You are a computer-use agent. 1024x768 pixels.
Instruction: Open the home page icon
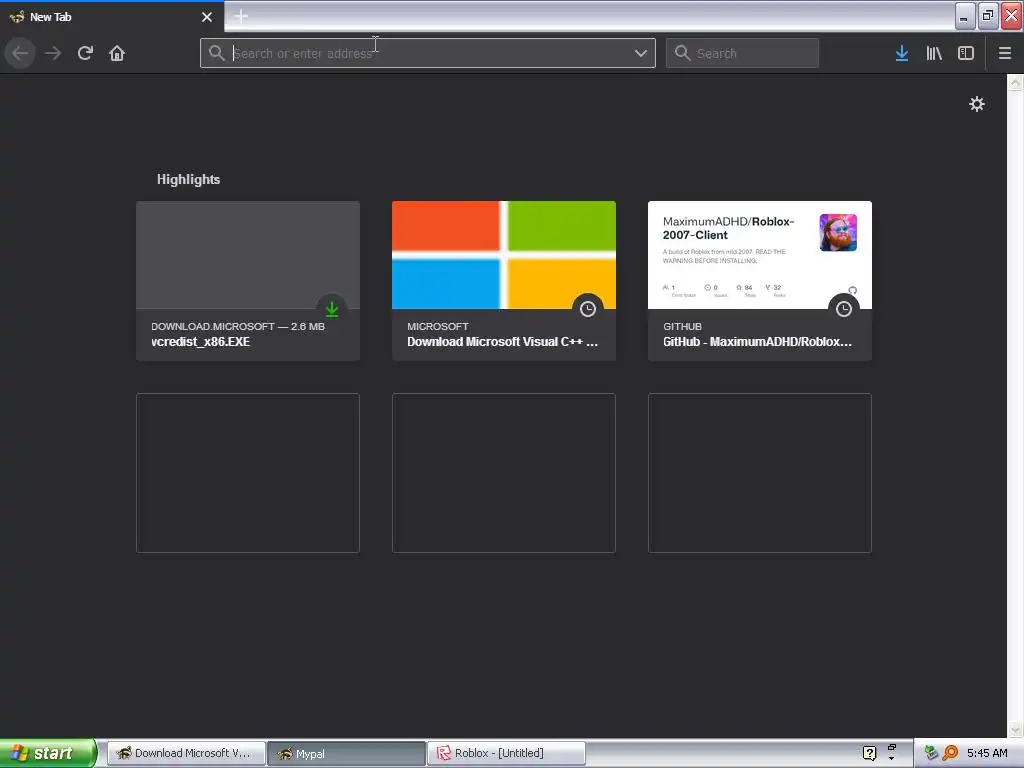coord(117,53)
